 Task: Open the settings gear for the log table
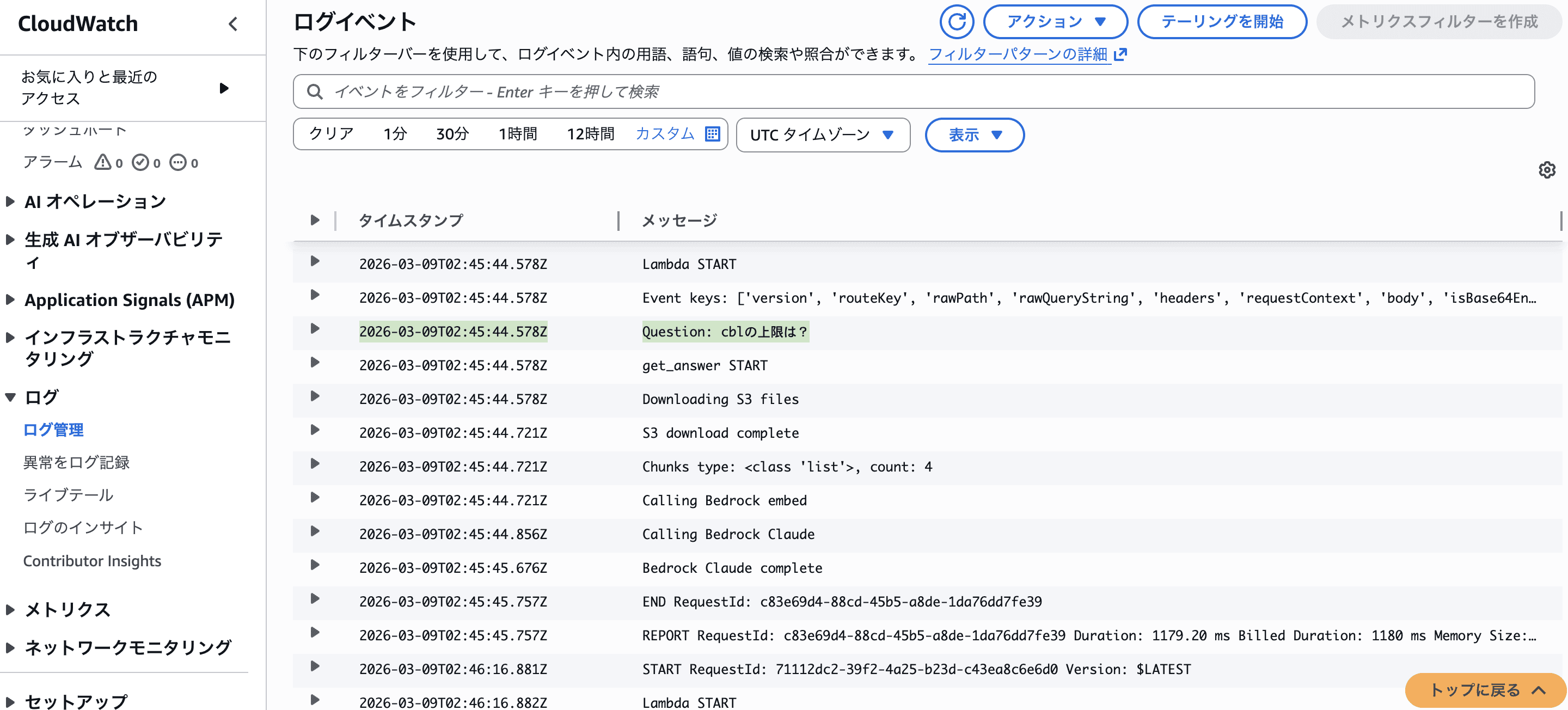click(1547, 170)
